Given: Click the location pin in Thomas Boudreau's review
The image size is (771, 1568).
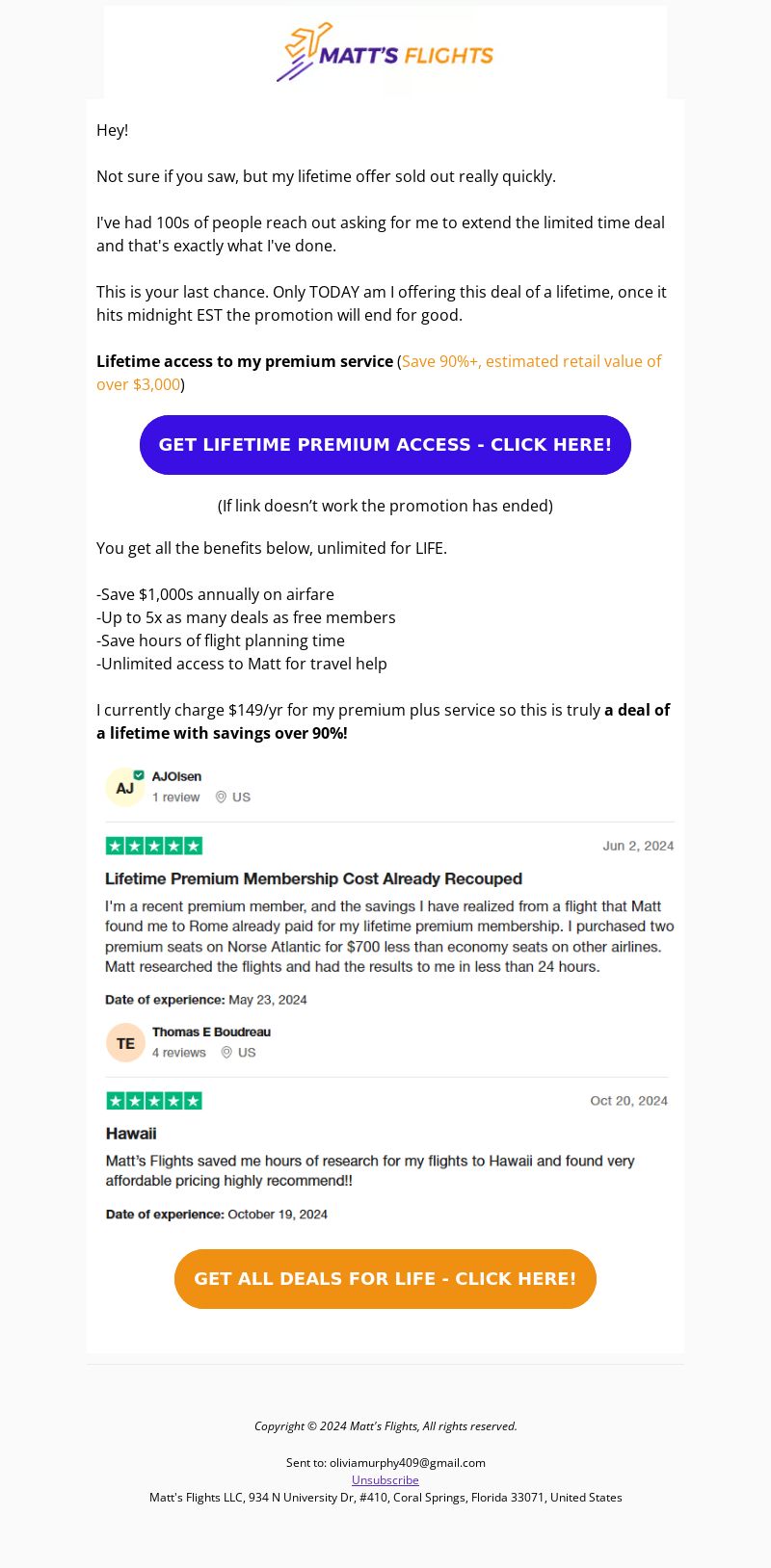Looking at the screenshot, I should [x=226, y=1053].
